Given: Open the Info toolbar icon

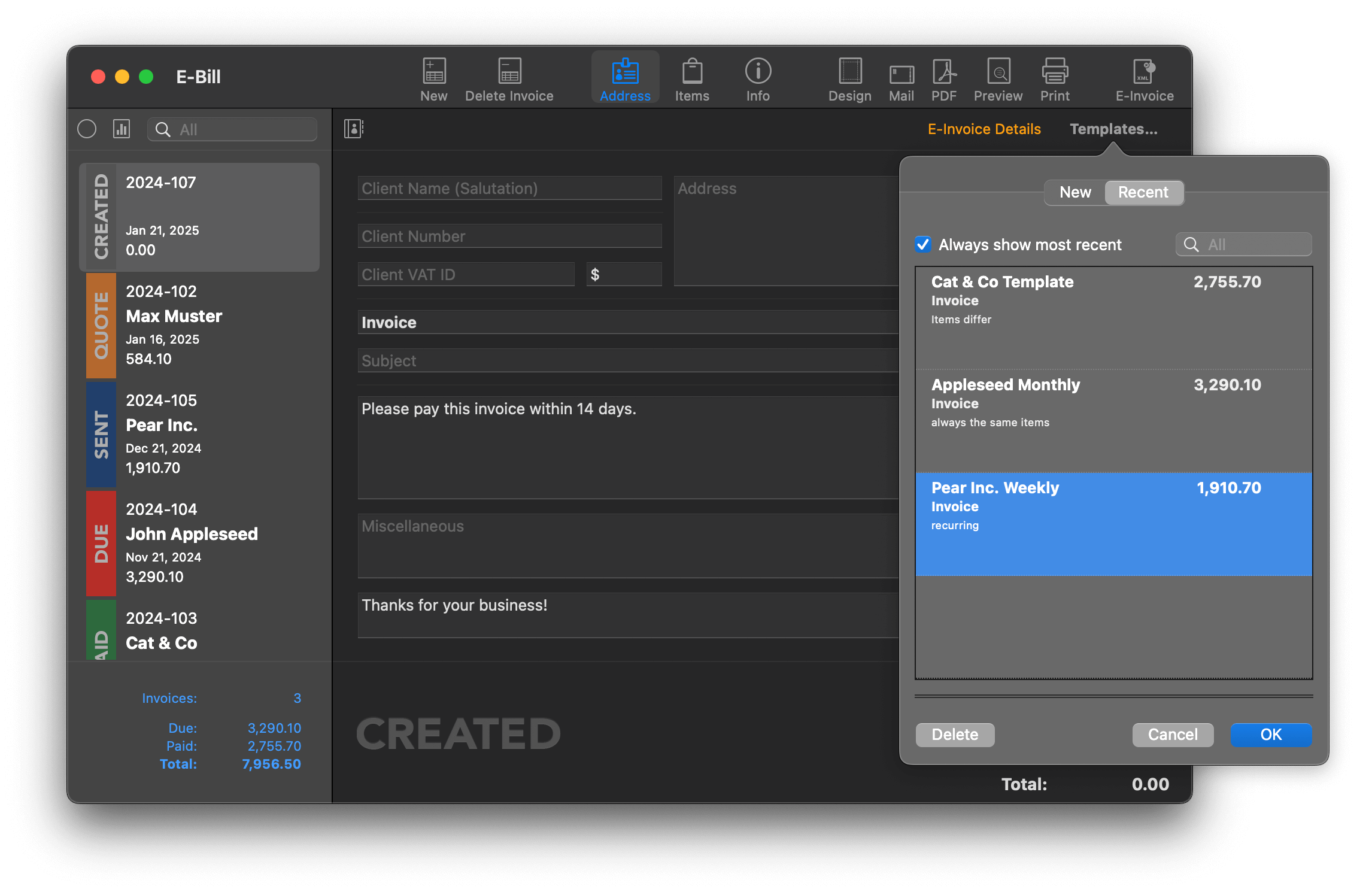Looking at the screenshot, I should [758, 72].
